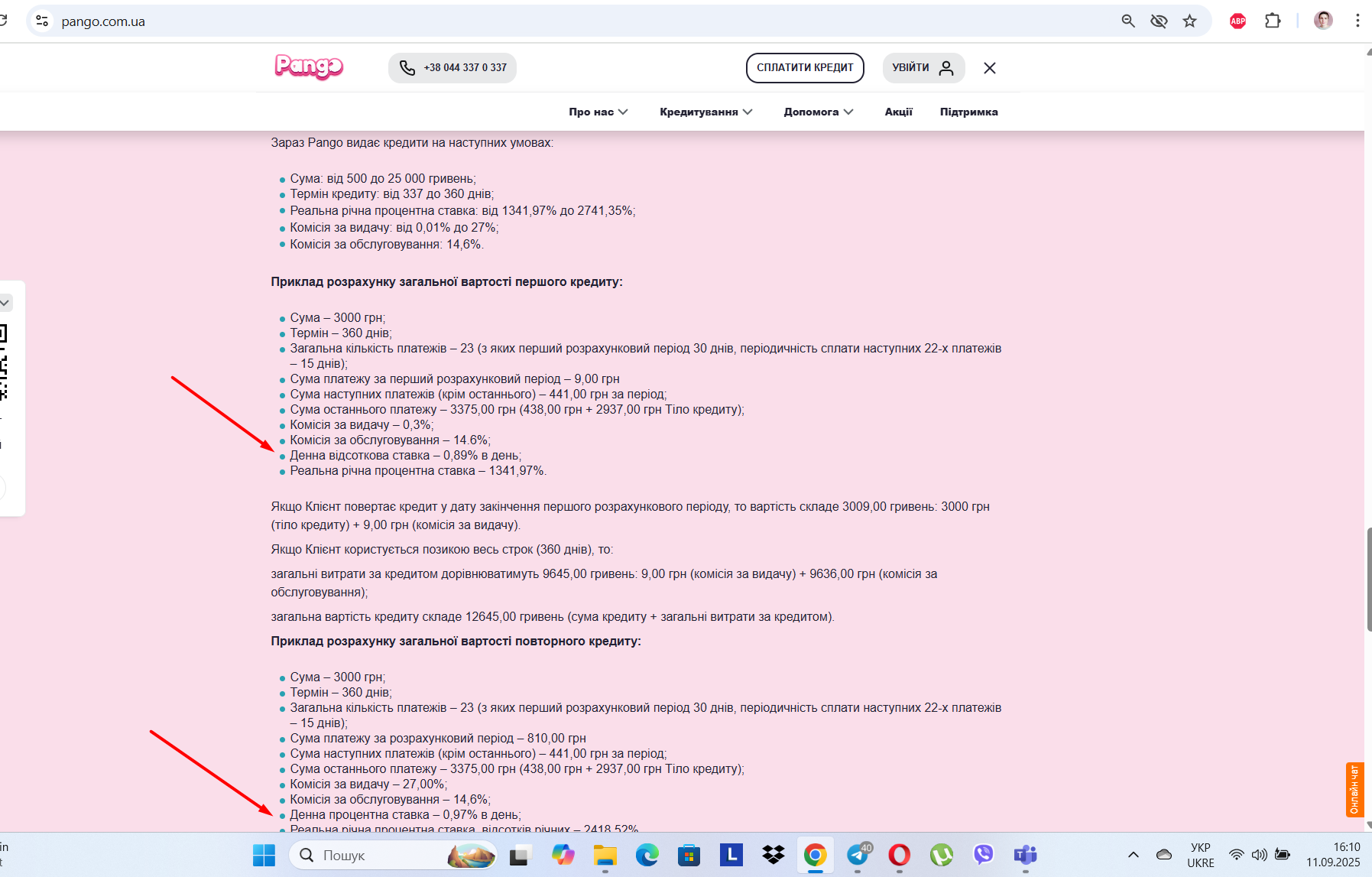Switch to Google Chrome in the taskbar
This screenshot has width=1372, height=877.
(x=816, y=855)
